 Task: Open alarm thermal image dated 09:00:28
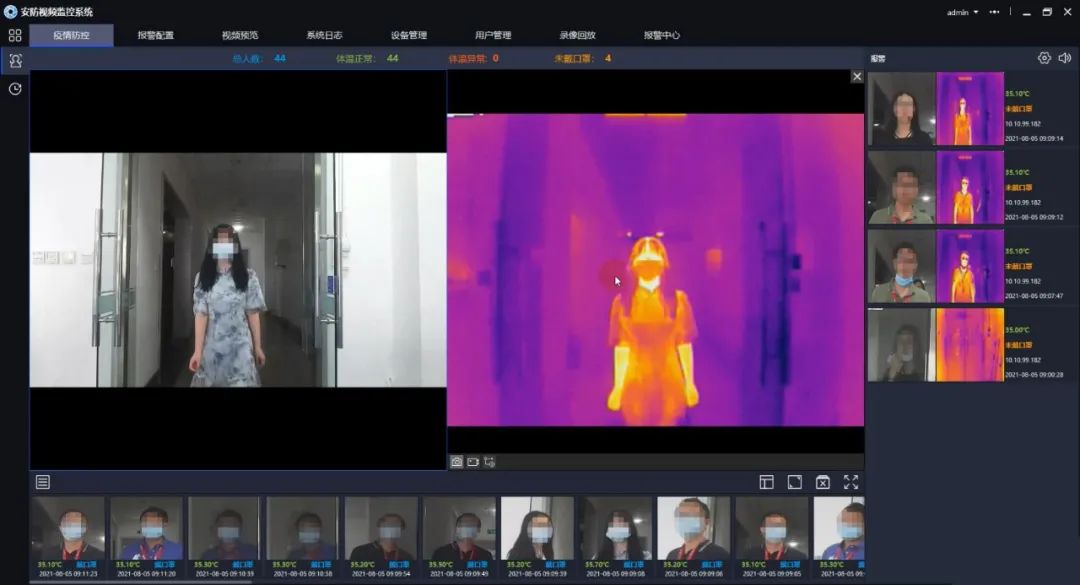(970, 345)
